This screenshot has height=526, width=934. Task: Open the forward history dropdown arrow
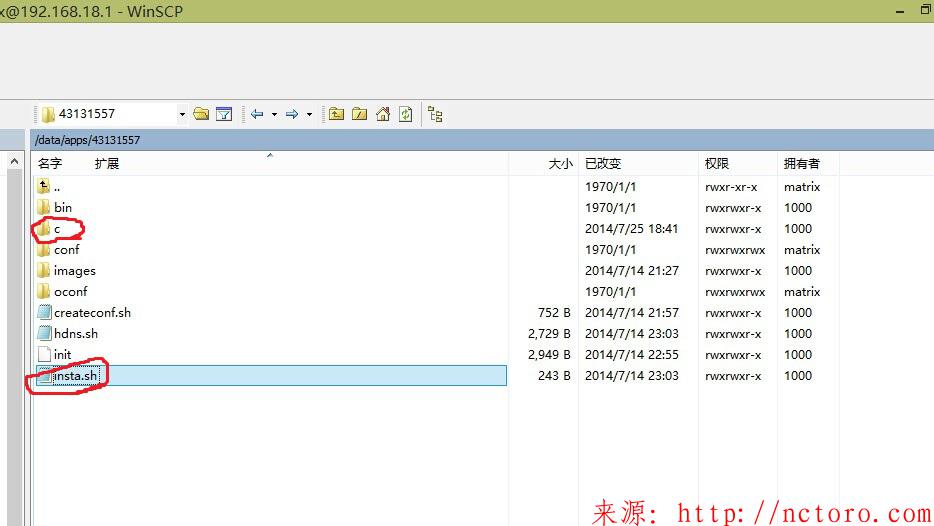(309, 114)
